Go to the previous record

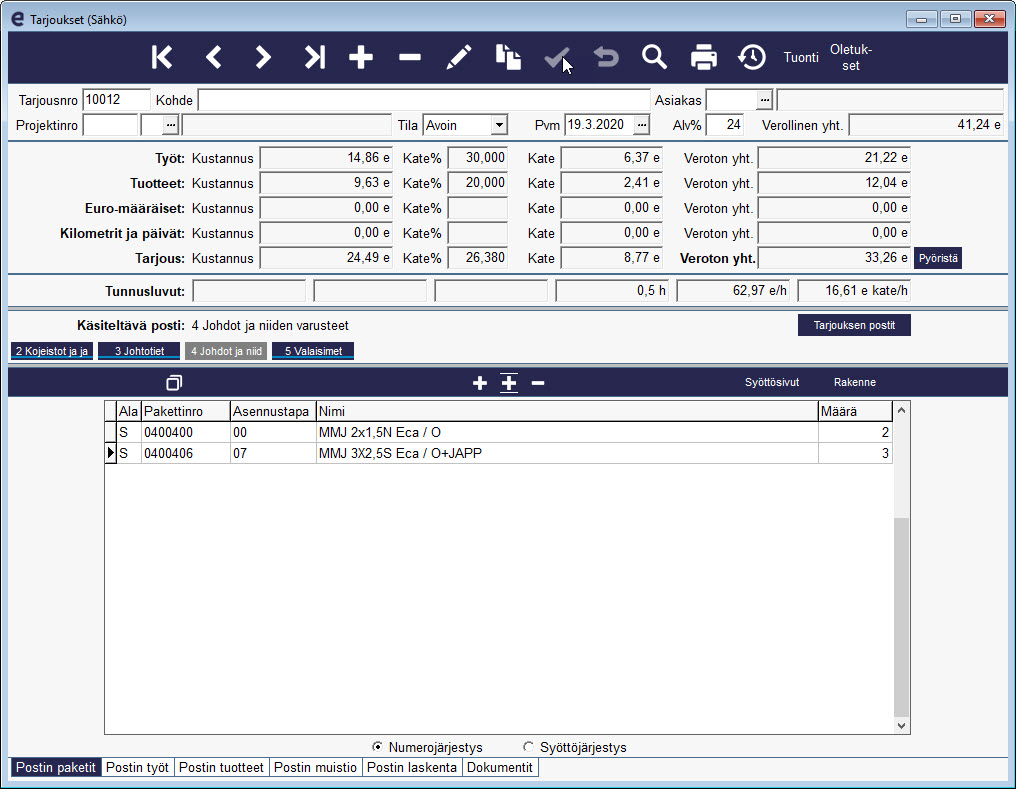(213, 58)
